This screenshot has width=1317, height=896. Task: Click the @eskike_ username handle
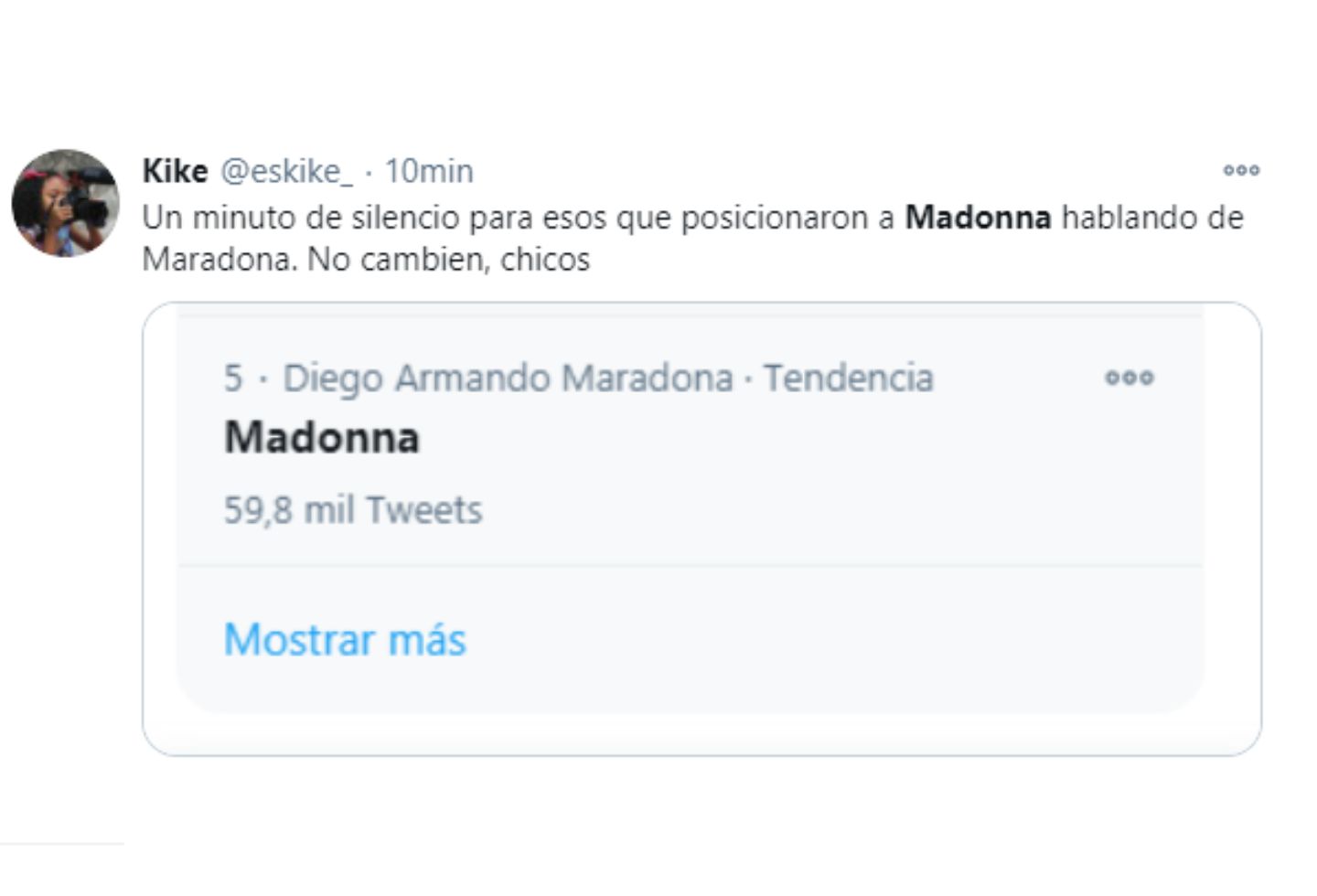click(x=289, y=170)
